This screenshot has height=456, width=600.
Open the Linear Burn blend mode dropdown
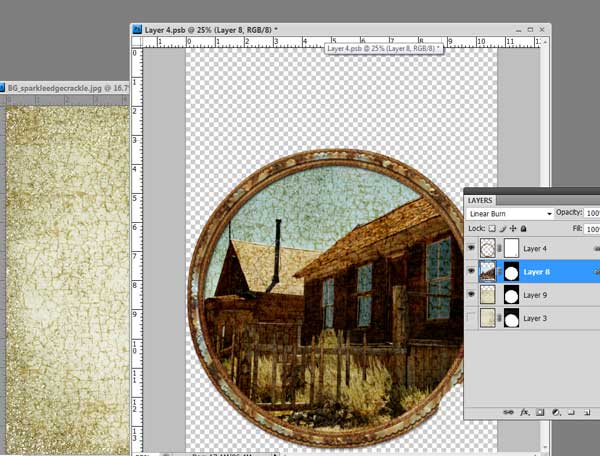(x=510, y=213)
